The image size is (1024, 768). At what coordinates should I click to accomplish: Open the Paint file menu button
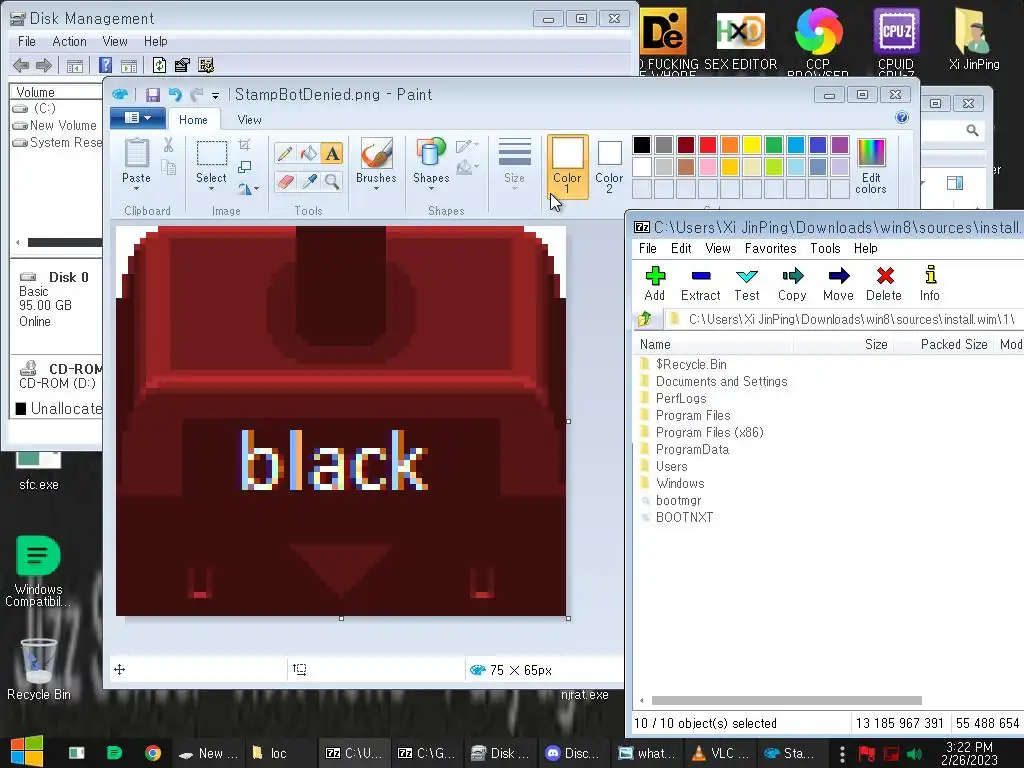(137, 118)
